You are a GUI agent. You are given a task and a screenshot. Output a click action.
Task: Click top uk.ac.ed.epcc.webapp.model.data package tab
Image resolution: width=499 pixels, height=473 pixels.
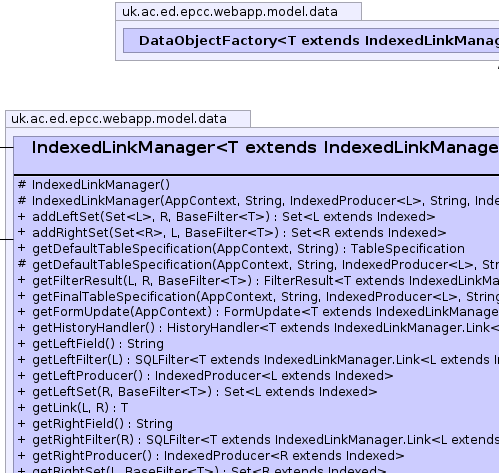238,12
